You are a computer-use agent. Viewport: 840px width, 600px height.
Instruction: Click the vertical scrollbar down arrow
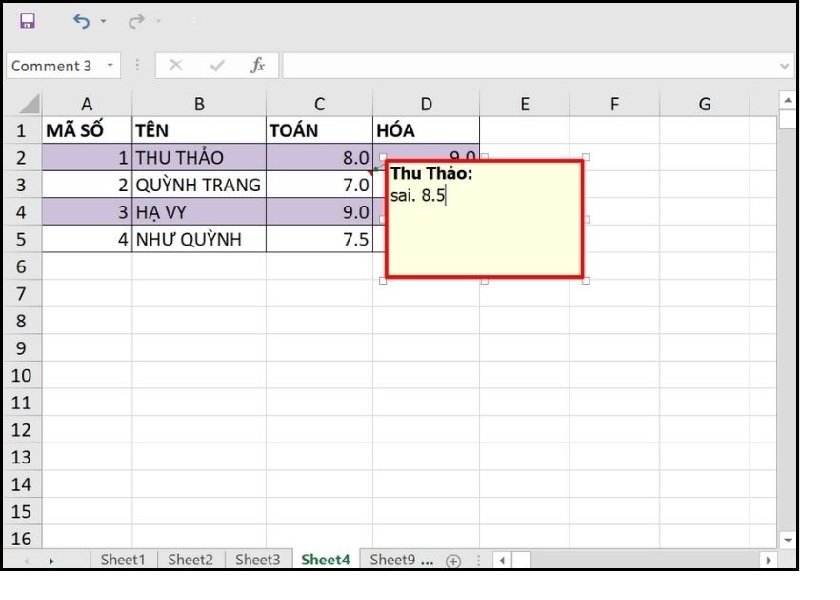point(786,540)
